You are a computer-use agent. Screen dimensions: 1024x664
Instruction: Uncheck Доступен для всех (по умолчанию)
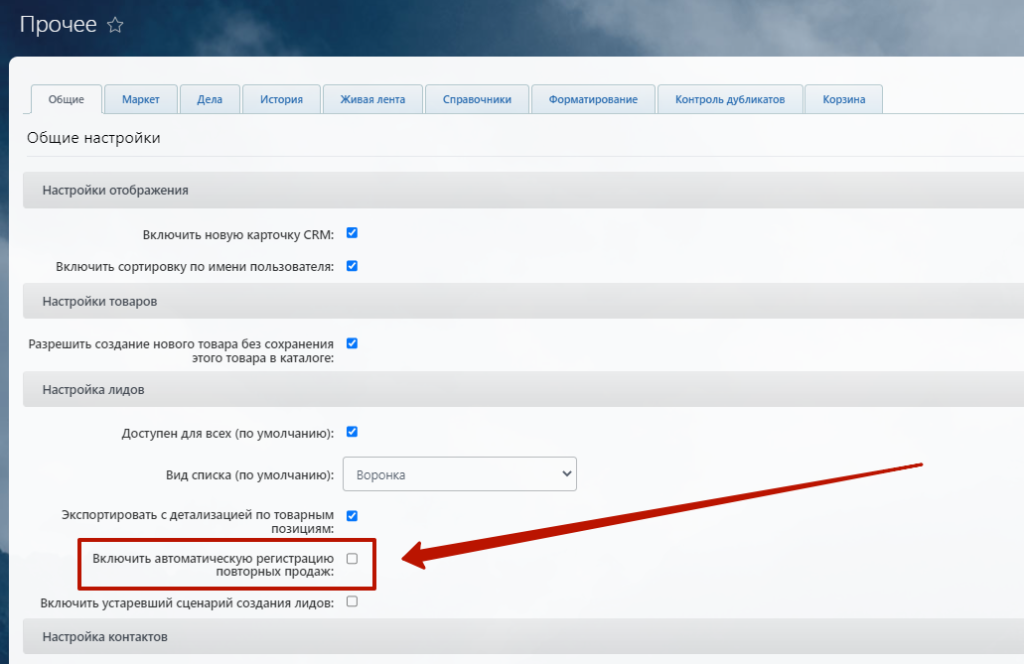(352, 432)
